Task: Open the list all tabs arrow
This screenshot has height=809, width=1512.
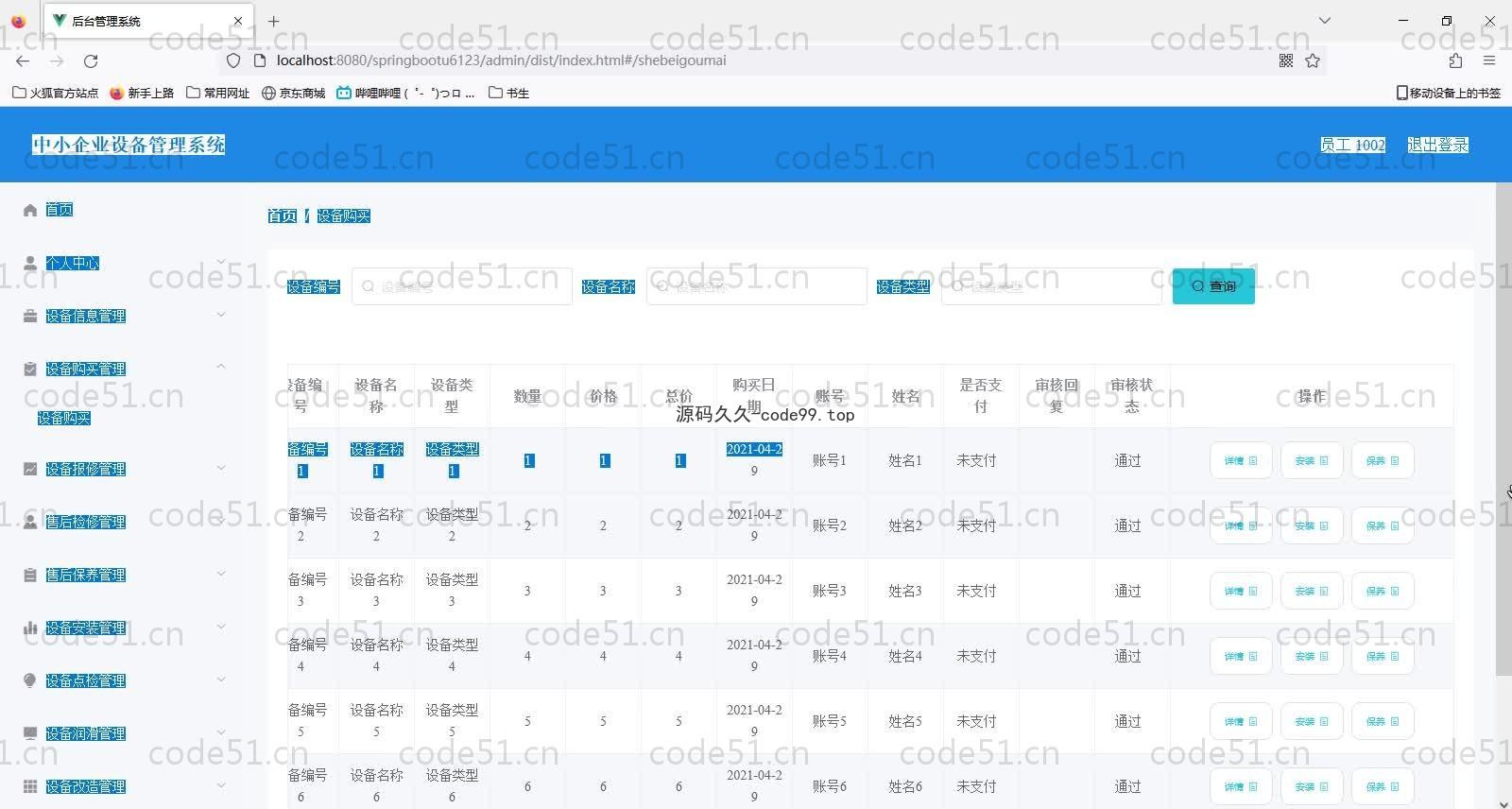Action: click(1325, 21)
